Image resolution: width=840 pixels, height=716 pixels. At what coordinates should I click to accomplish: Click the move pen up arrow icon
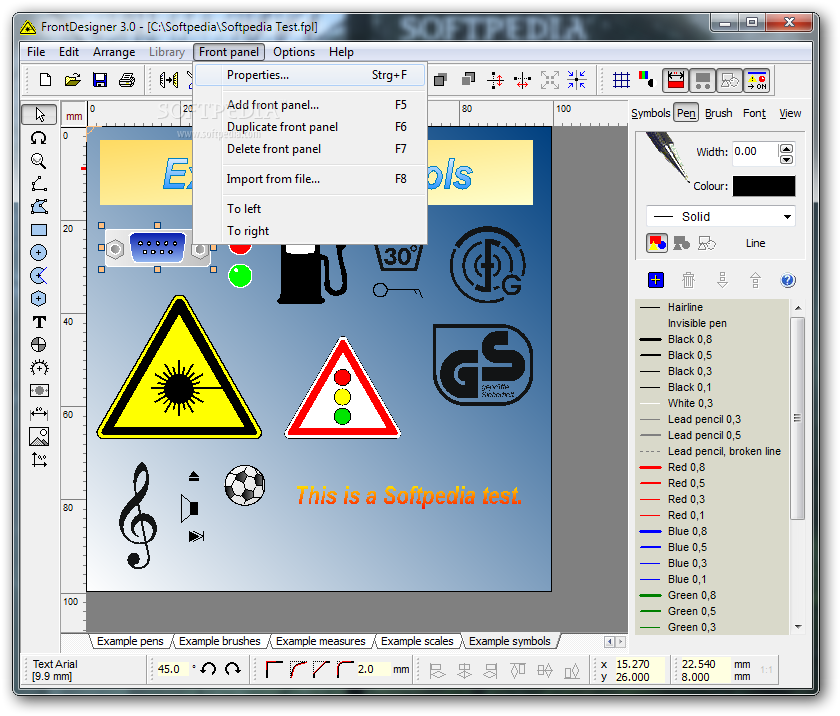[755, 280]
